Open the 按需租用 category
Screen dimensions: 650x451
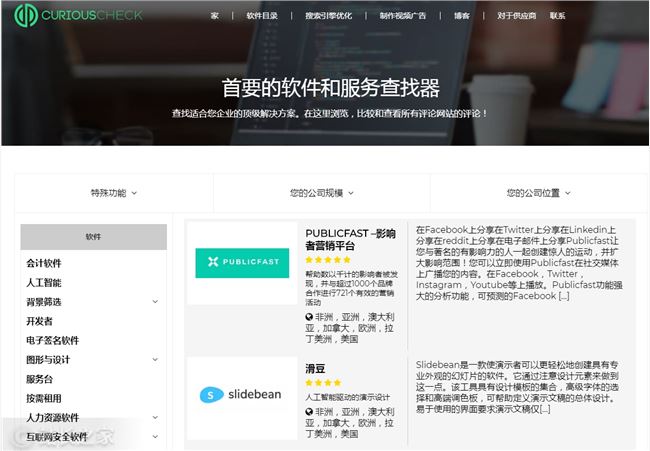pos(44,398)
